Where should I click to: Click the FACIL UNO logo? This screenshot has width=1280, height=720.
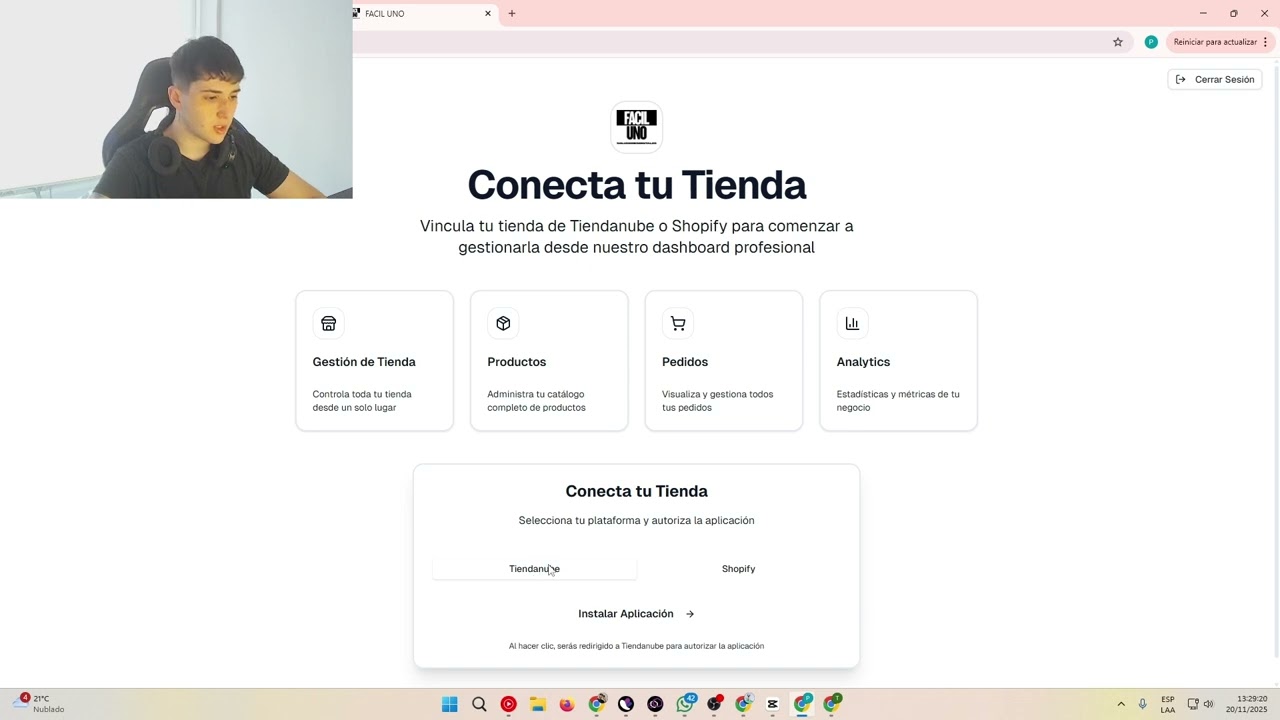coord(636,127)
